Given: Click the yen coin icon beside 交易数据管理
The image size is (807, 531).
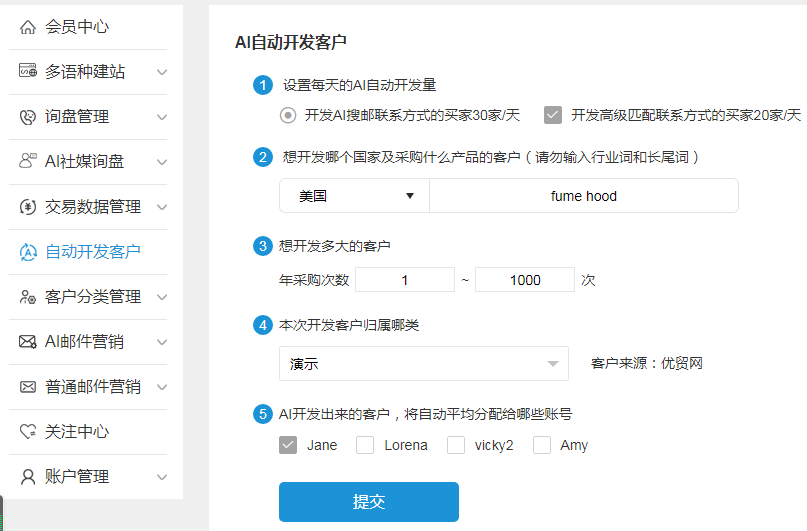Looking at the screenshot, I should (28, 207).
